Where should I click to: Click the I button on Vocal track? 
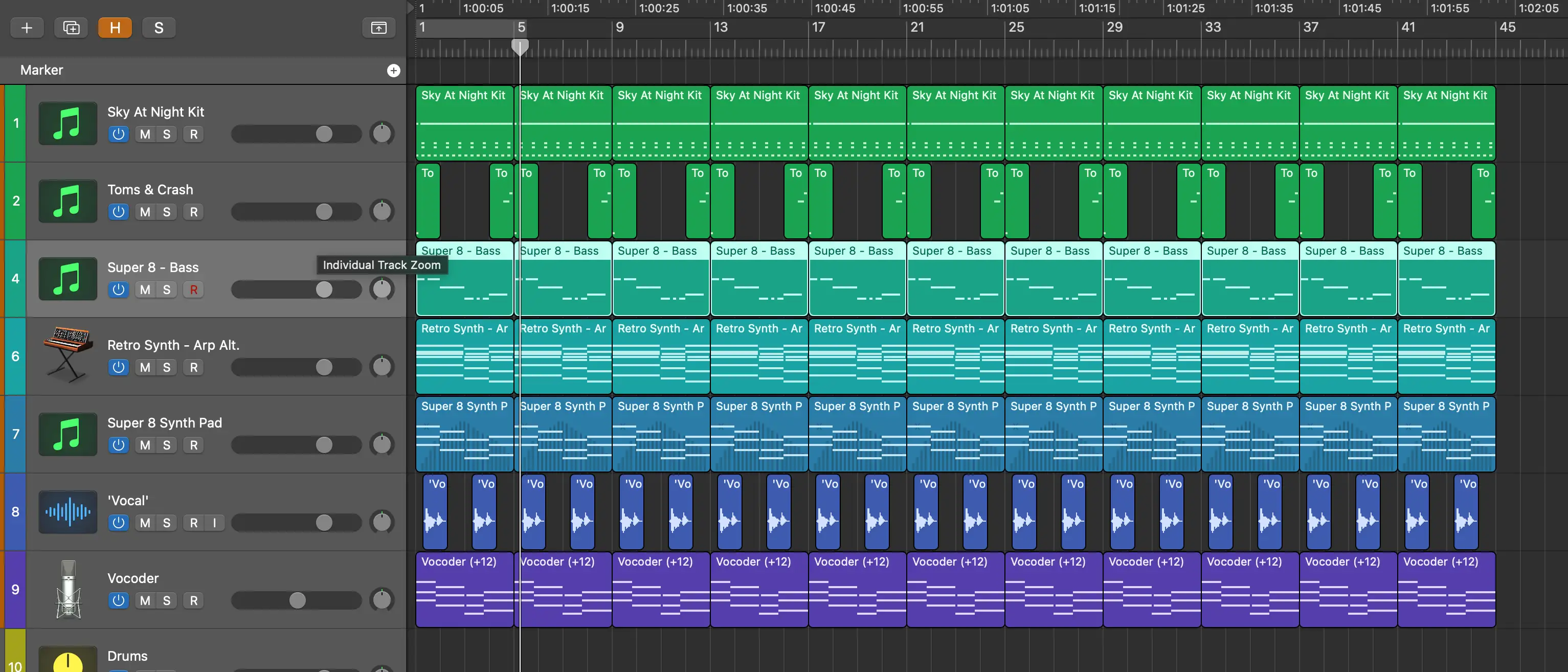(213, 522)
